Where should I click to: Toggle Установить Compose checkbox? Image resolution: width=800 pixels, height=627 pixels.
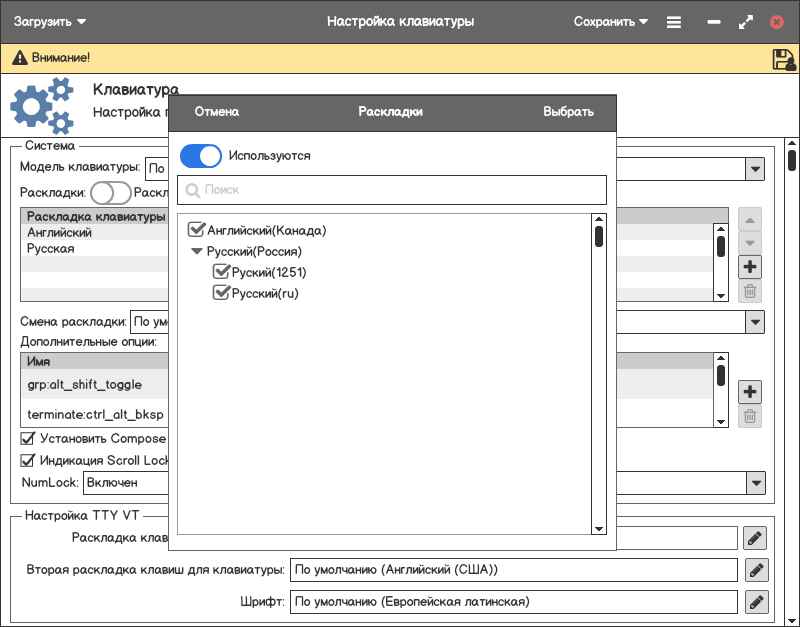click(x=28, y=439)
